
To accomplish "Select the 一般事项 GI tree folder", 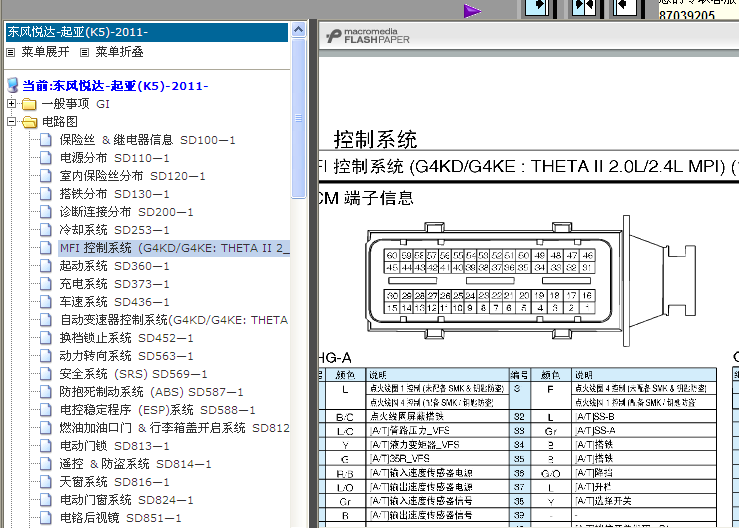I will (75, 104).
